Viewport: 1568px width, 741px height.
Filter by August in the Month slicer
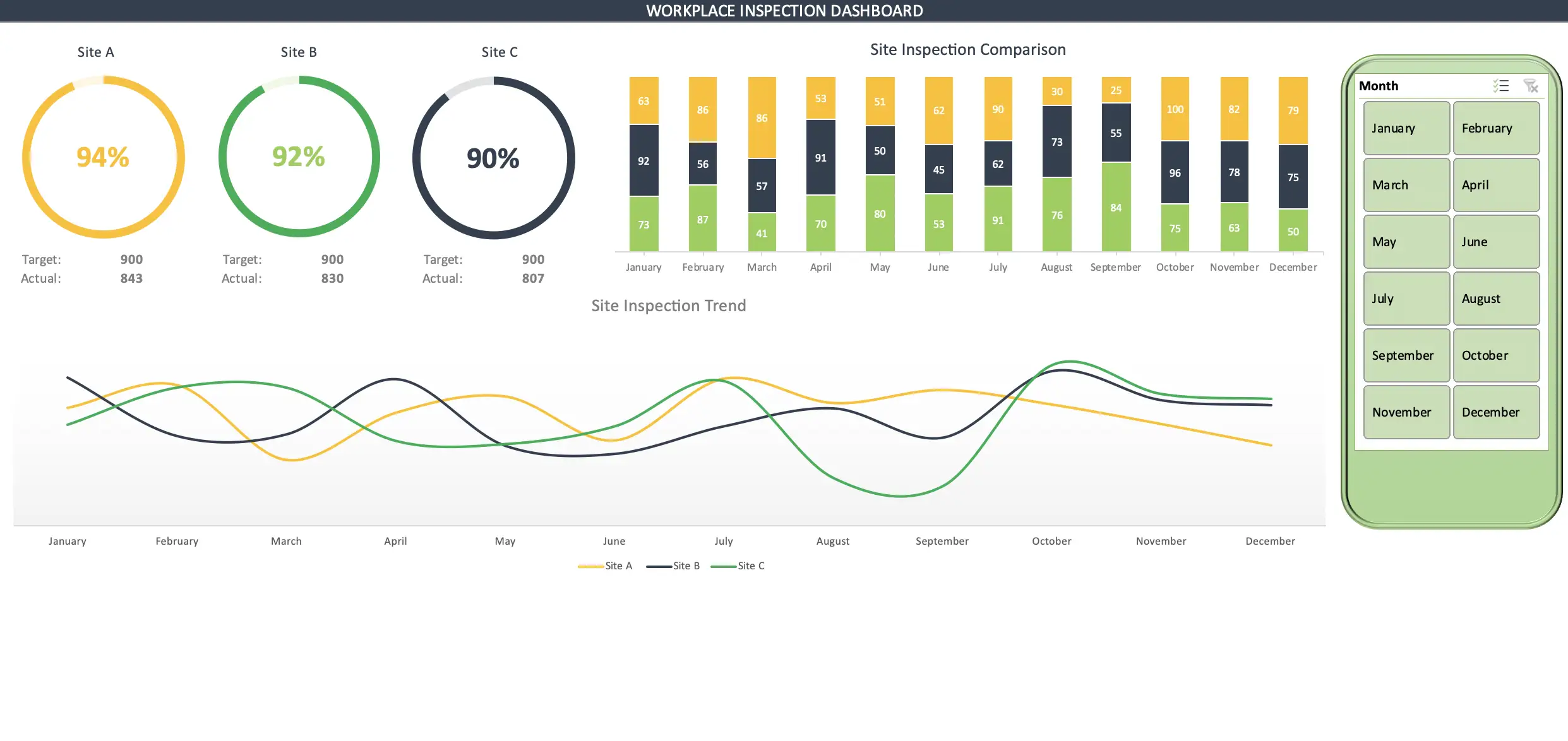[1496, 299]
